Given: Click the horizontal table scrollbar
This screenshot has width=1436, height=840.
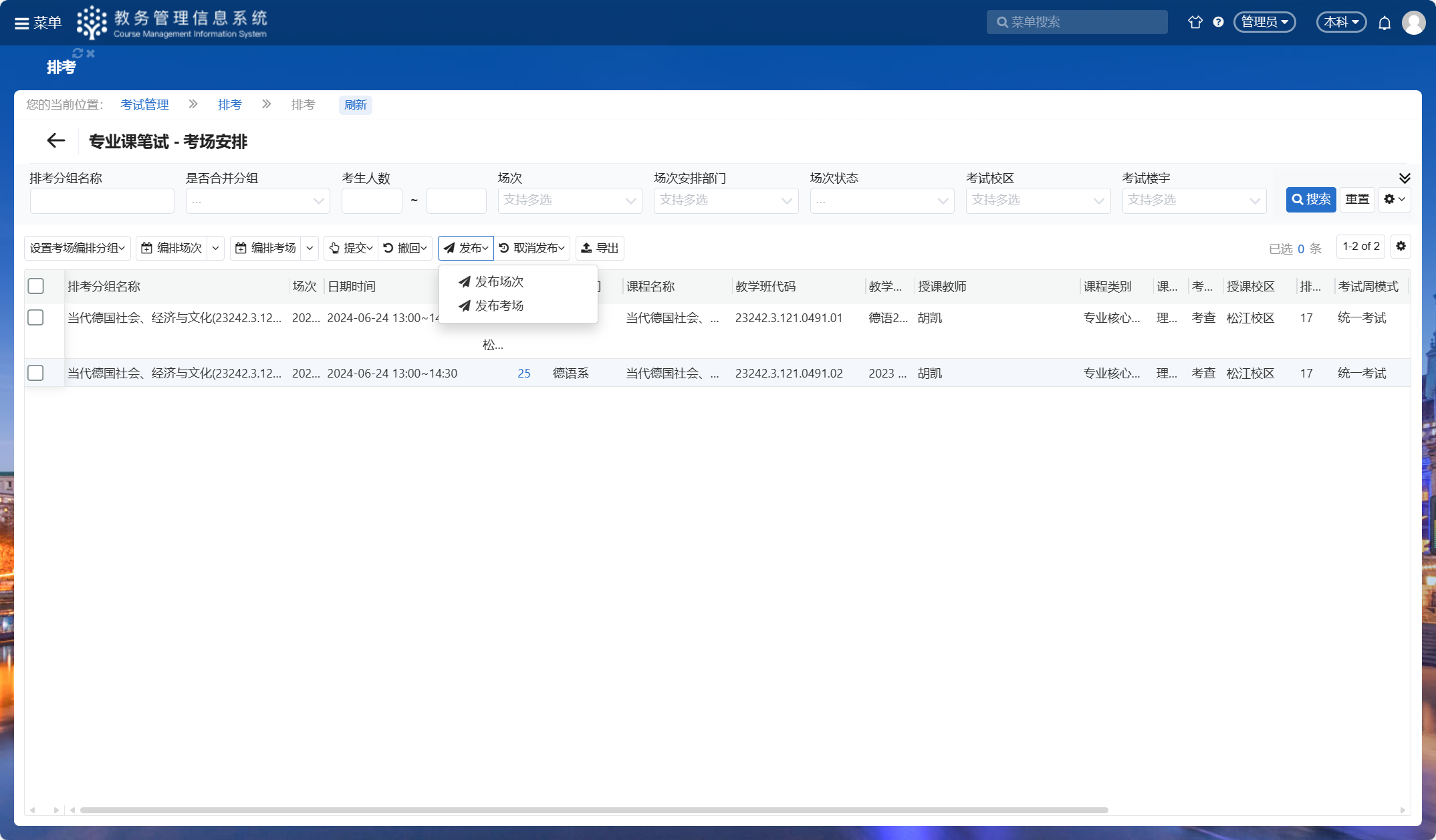Looking at the screenshot, I should point(594,810).
